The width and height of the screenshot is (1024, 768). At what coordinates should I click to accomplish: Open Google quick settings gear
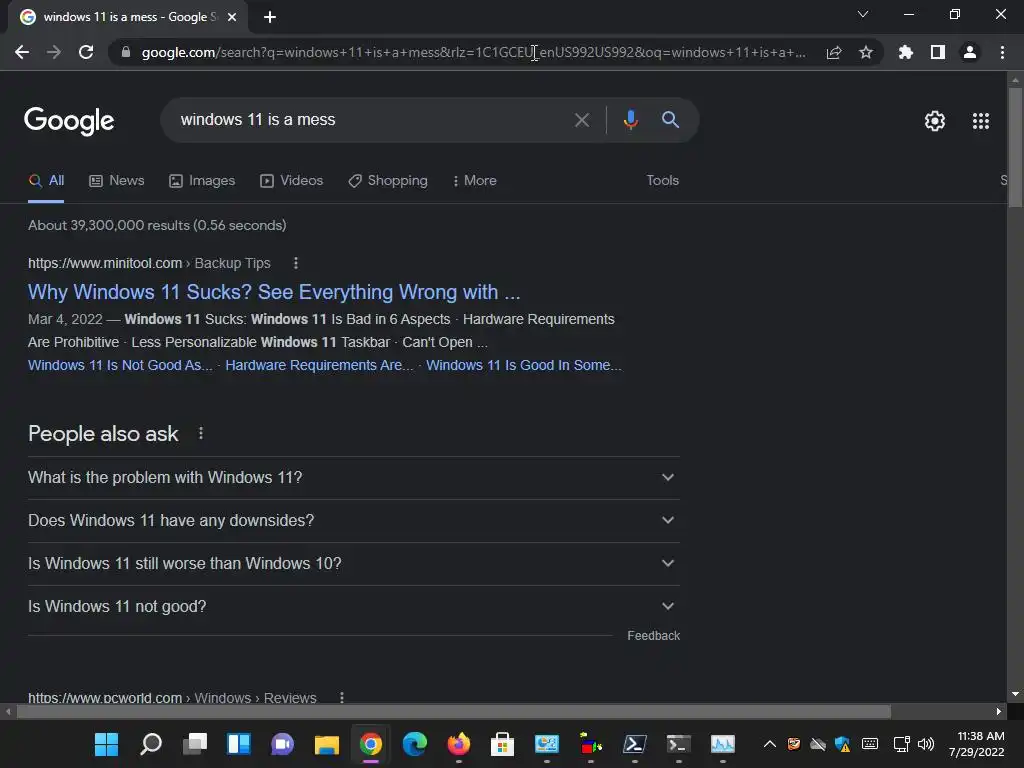coord(935,121)
